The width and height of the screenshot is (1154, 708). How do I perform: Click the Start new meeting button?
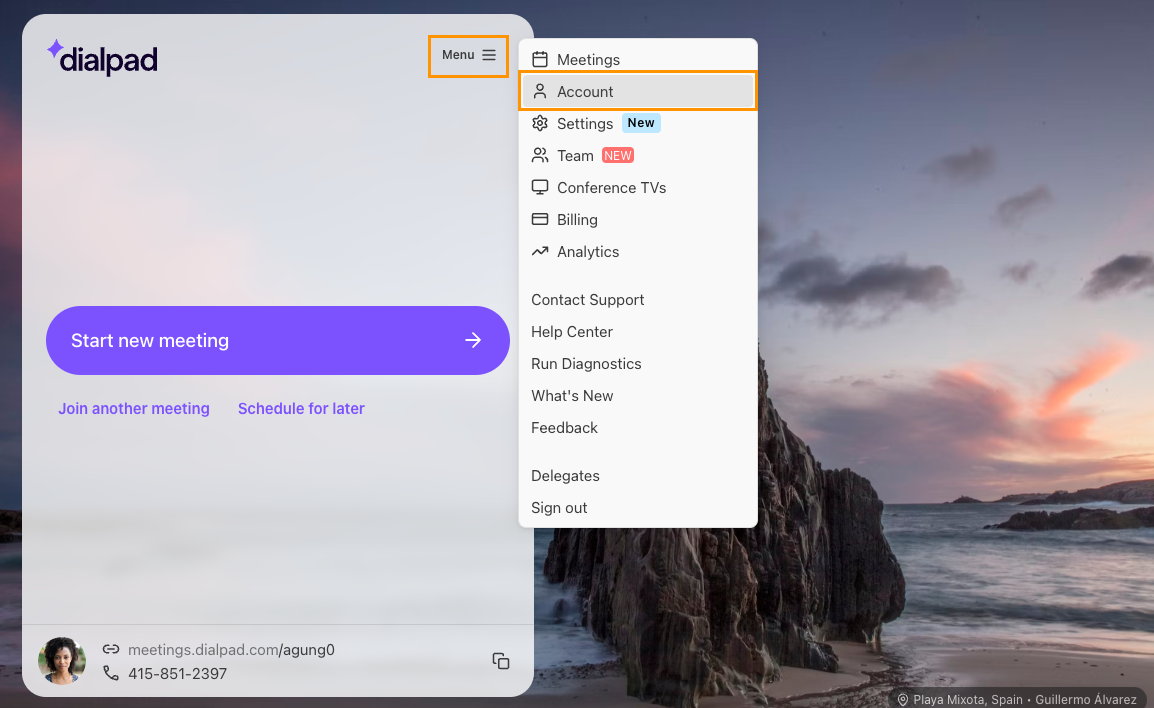(x=277, y=340)
